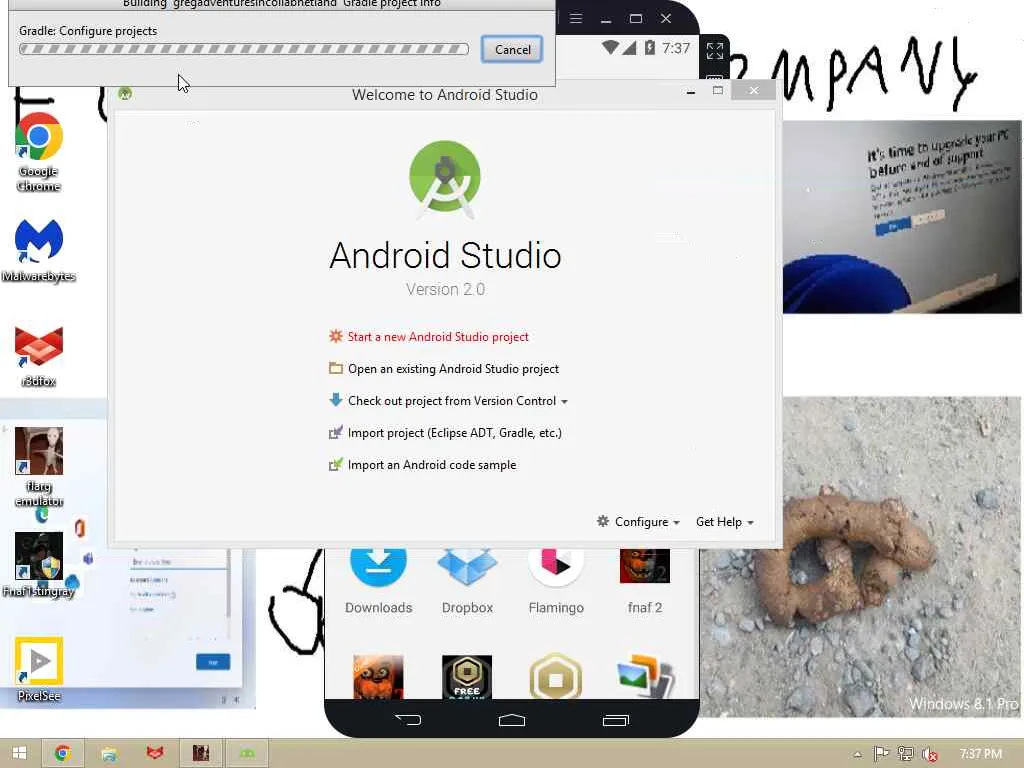Open the Malwarebytes desktop shortcut
Screen dimensions: 1024x768
pos(39,250)
